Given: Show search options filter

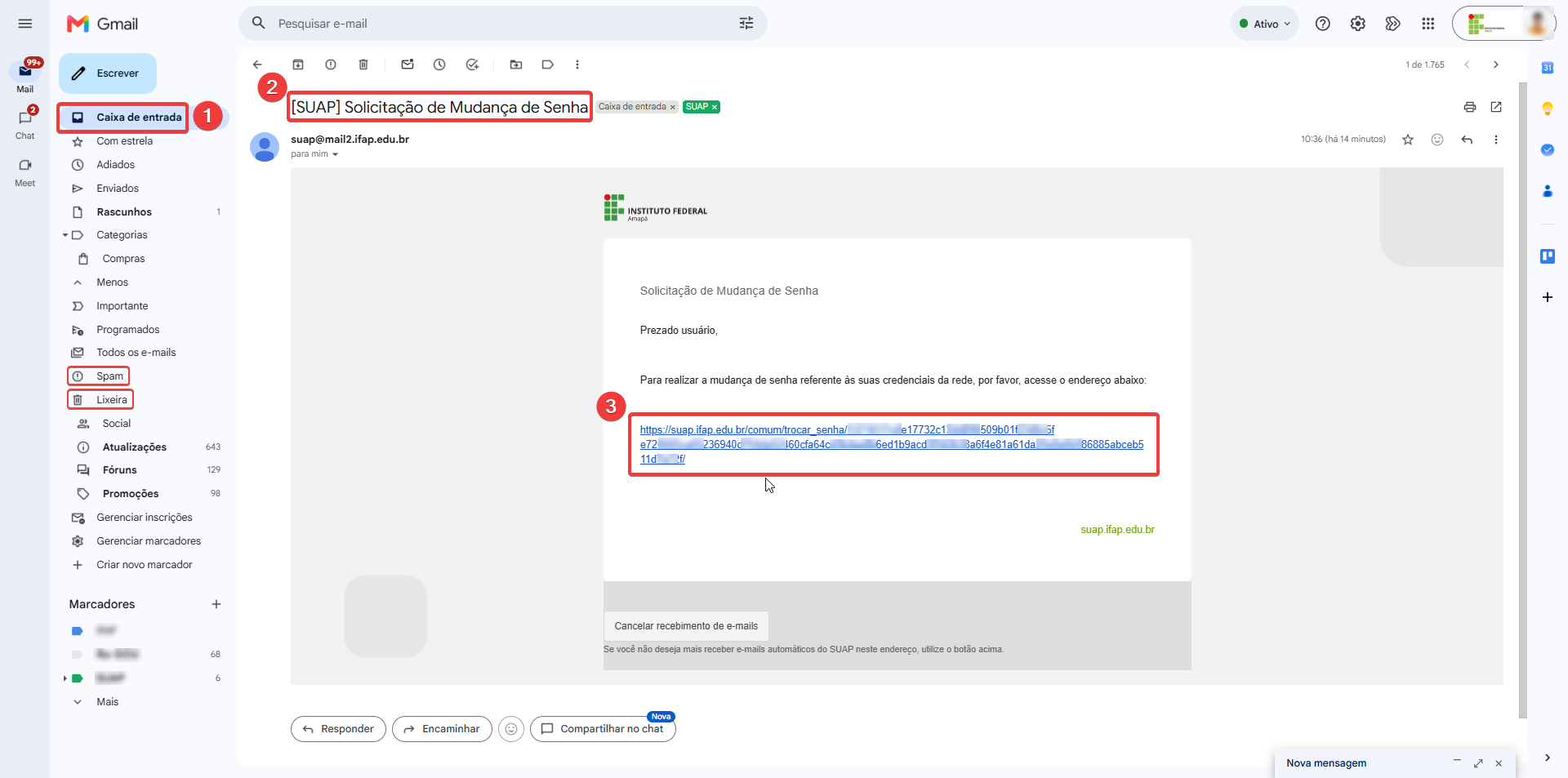Looking at the screenshot, I should (746, 24).
